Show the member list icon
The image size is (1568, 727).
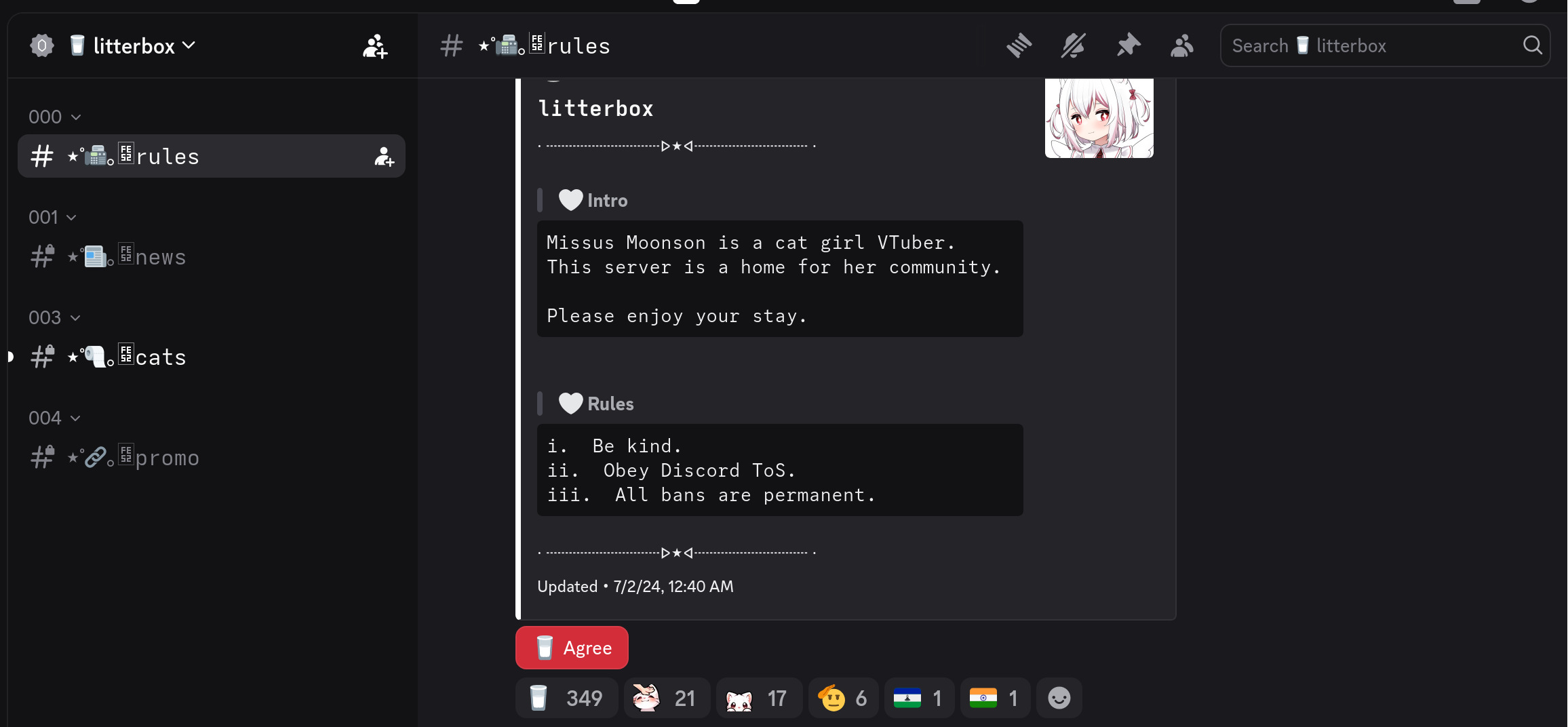point(1182,45)
